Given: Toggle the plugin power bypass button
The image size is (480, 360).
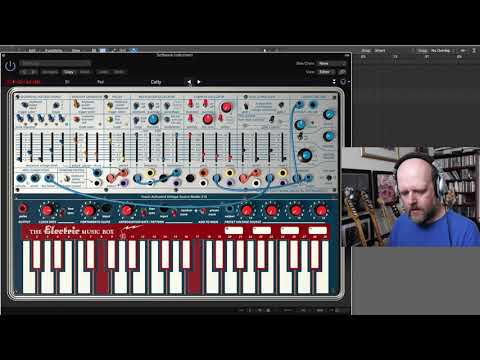Looking at the screenshot, I should (10, 66).
